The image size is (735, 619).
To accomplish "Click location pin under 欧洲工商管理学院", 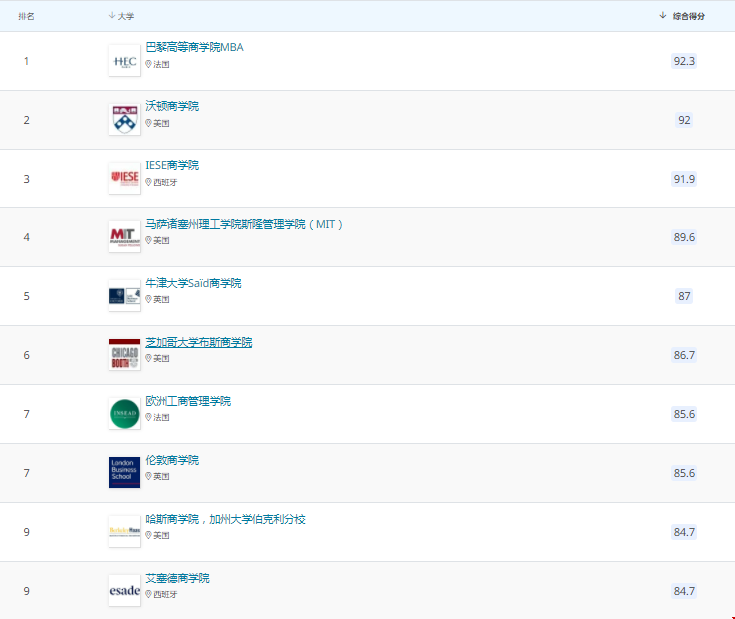I will [148, 417].
